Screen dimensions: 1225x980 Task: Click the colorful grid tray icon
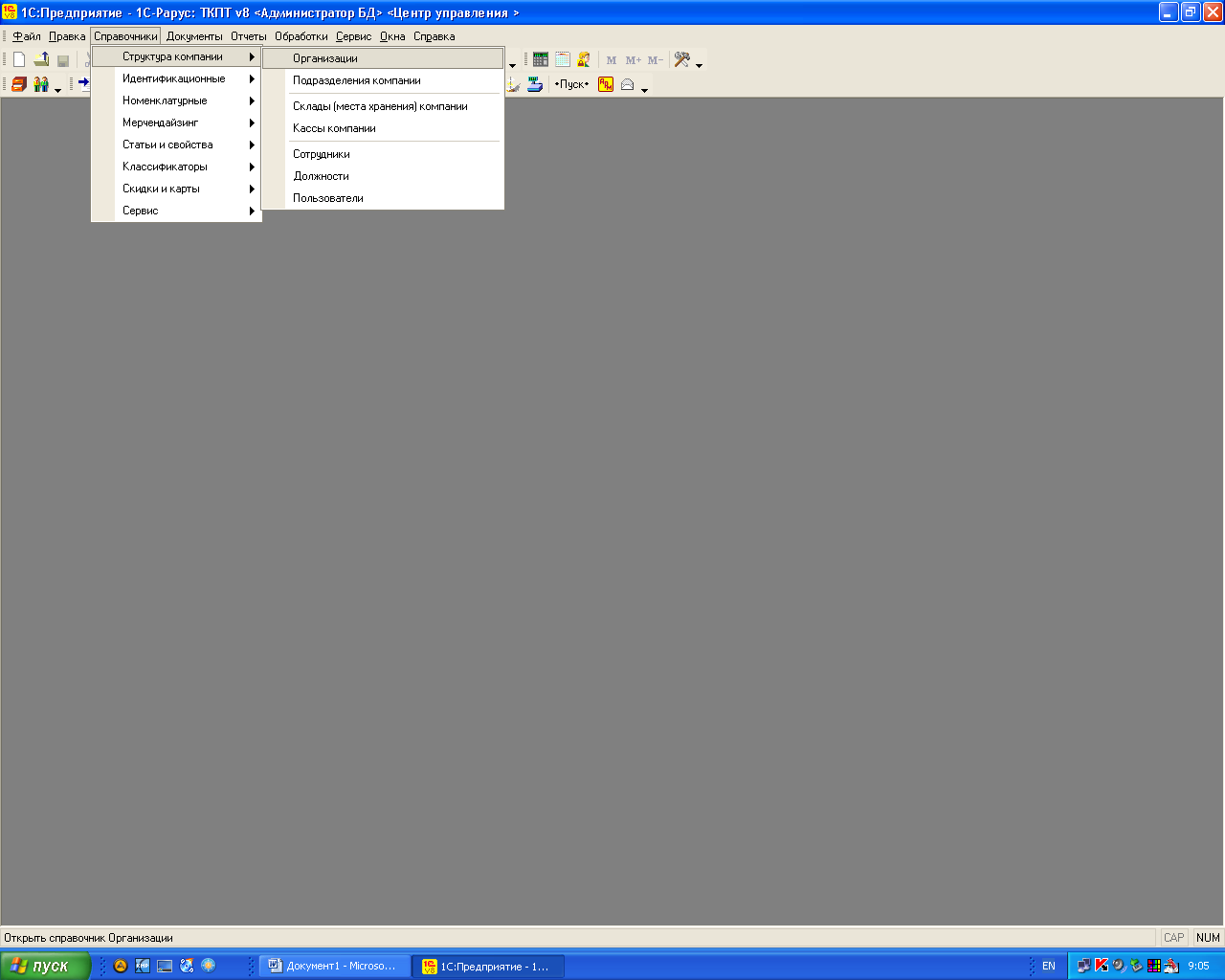click(x=1153, y=966)
